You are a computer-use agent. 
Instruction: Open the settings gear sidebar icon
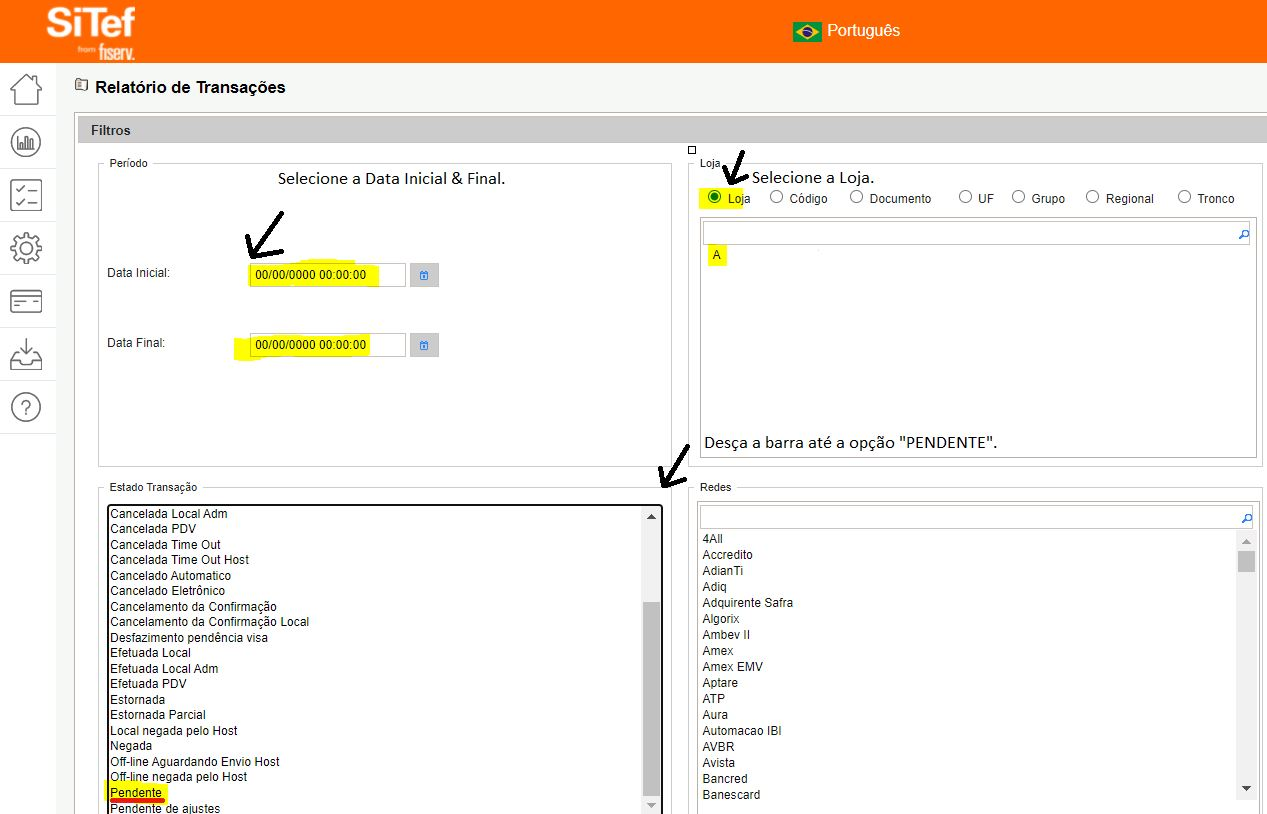tap(26, 248)
